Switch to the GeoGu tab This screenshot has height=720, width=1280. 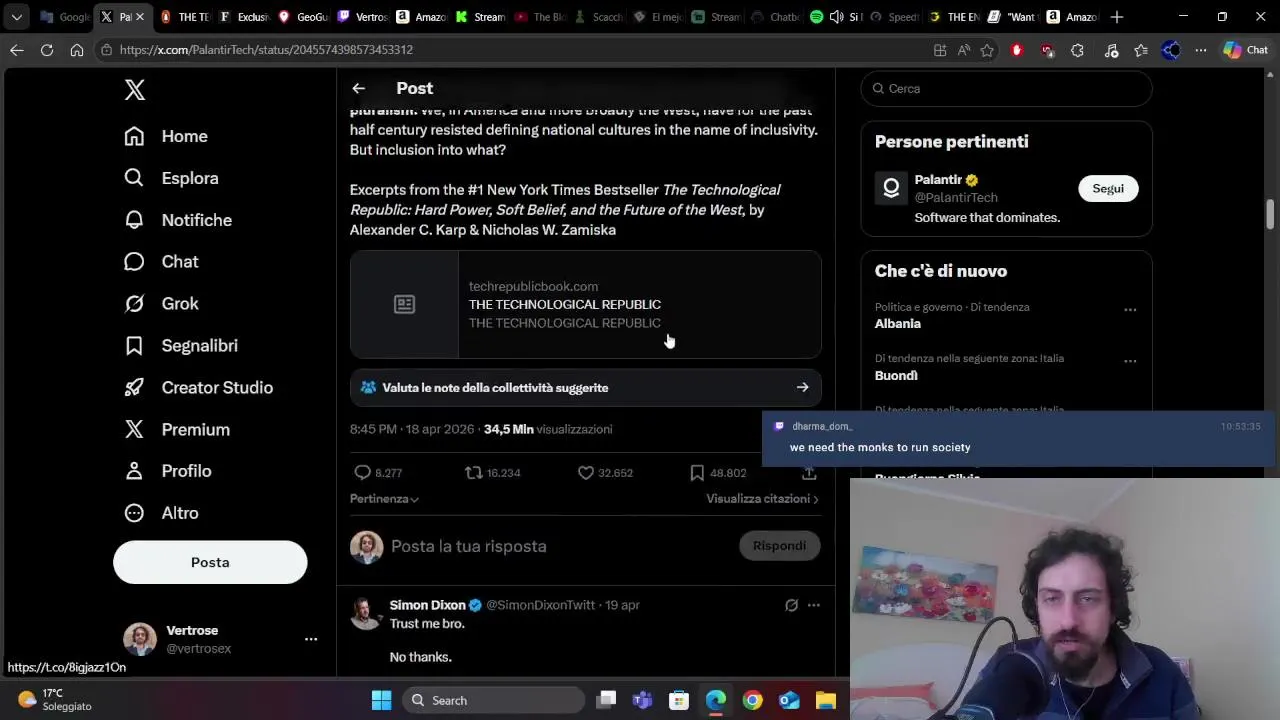pyautogui.click(x=303, y=17)
